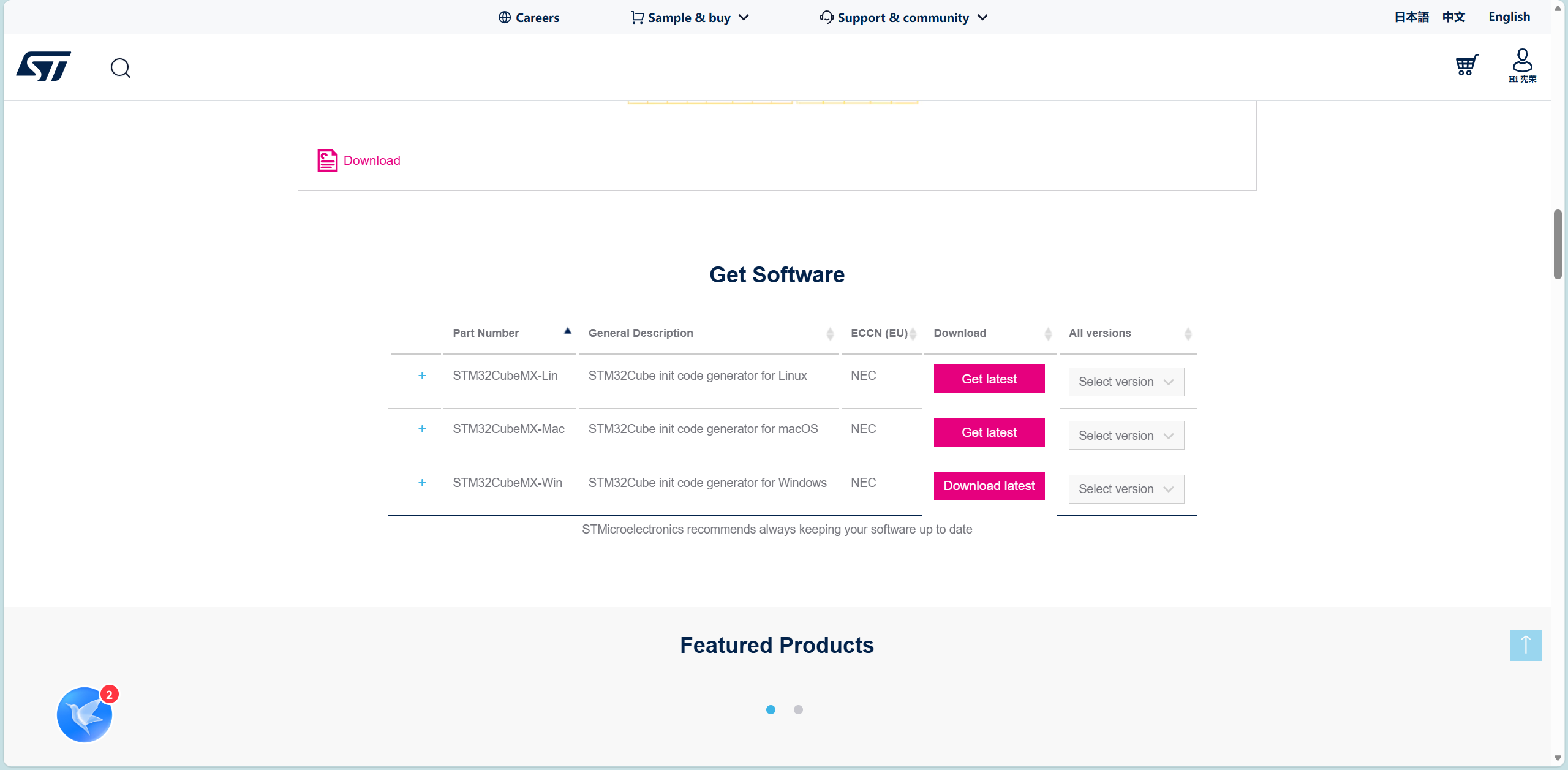Sort table by Download column arrows
Image resolution: width=1568 pixels, height=770 pixels.
(x=1048, y=334)
